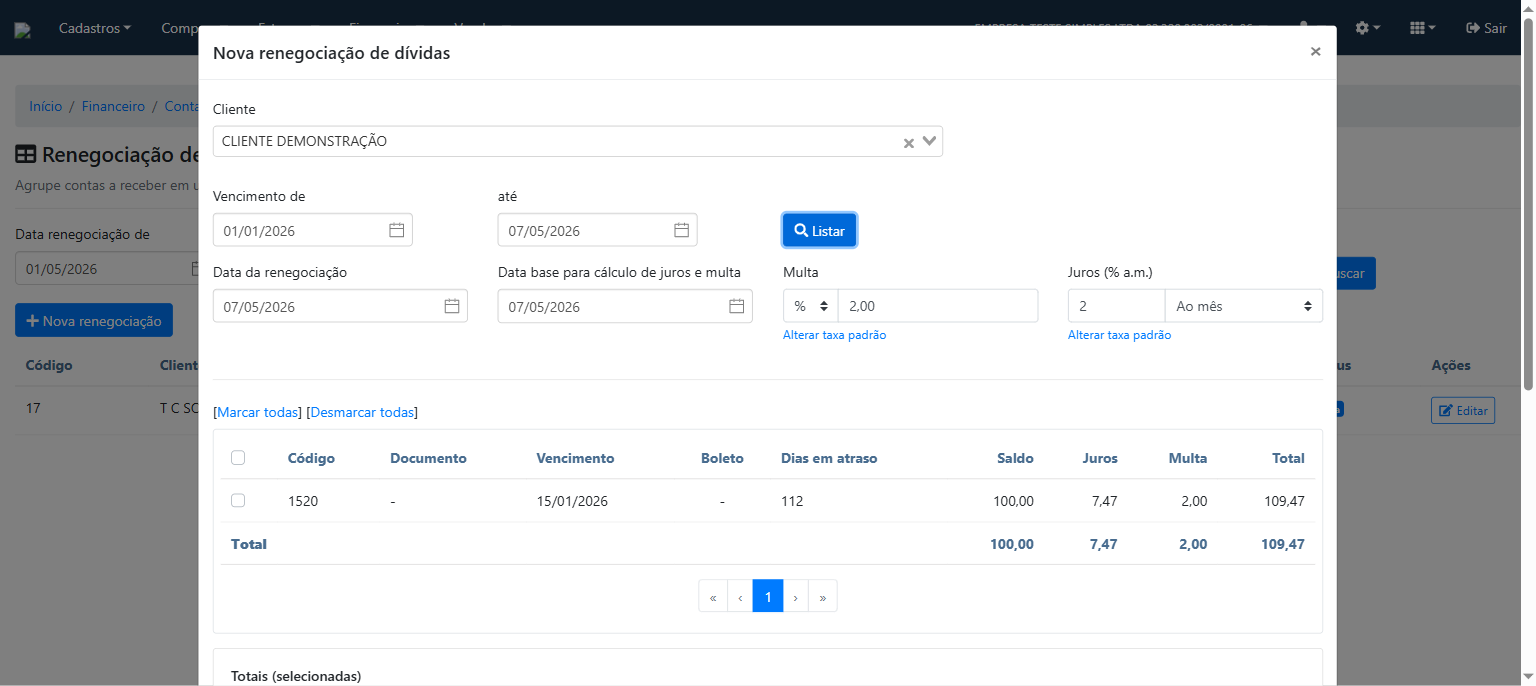Open calendar for 'Vencimento de' date

point(396,230)
